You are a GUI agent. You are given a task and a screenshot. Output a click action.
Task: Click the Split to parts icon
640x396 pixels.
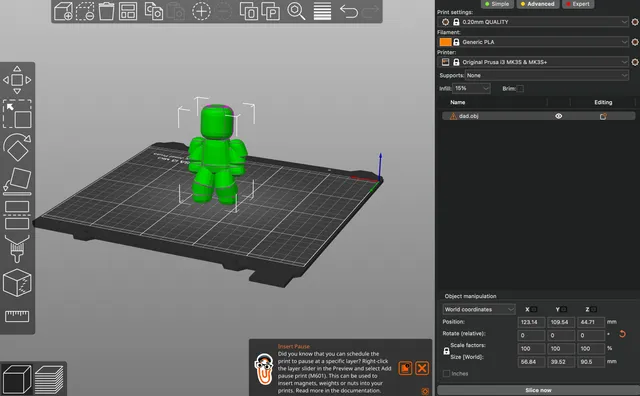tap(270, 11)
